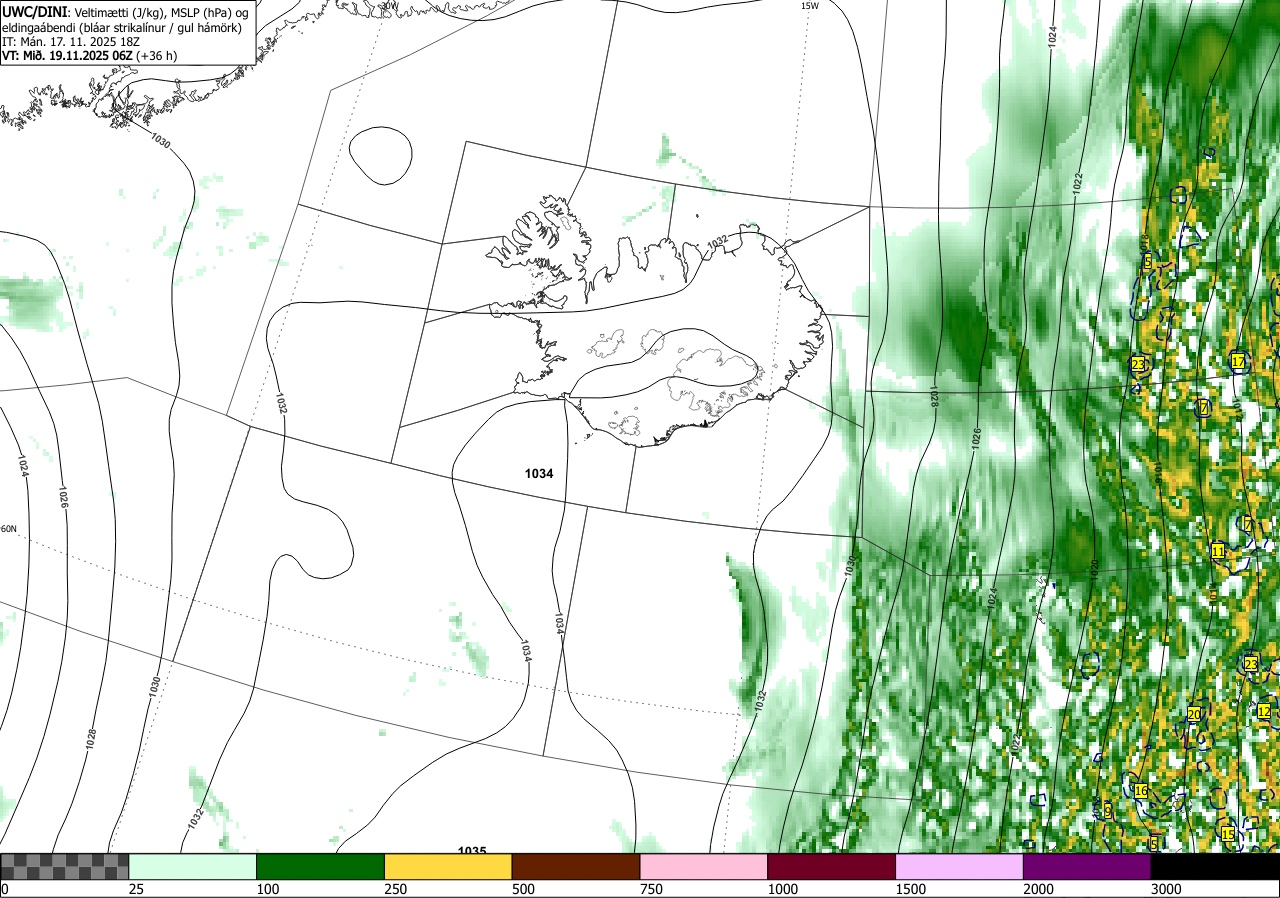Click the legend tick value 250
This screenshot has height=898, width=1280.
[396, 889]
